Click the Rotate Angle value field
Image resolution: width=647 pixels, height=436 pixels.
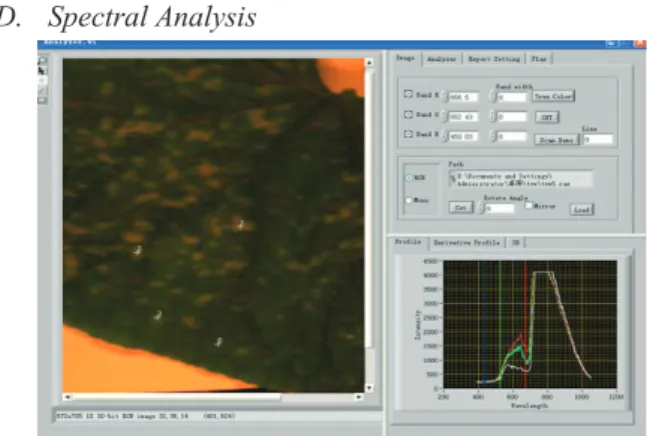pyautogui.click(x=500, y=208)
